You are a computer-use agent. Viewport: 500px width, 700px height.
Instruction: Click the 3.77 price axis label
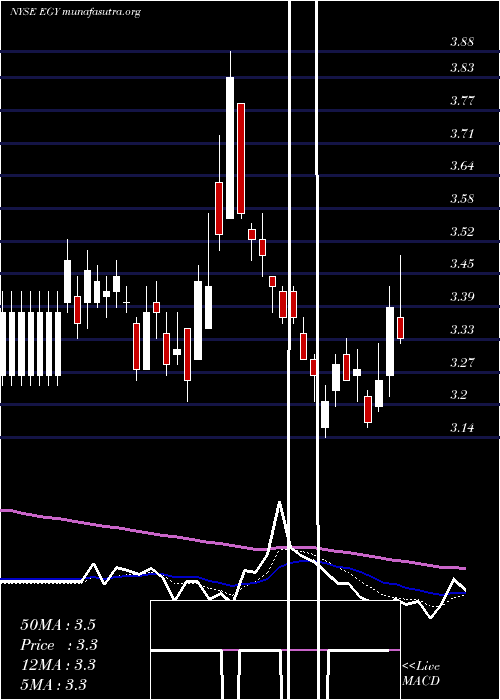click(462, 100)
